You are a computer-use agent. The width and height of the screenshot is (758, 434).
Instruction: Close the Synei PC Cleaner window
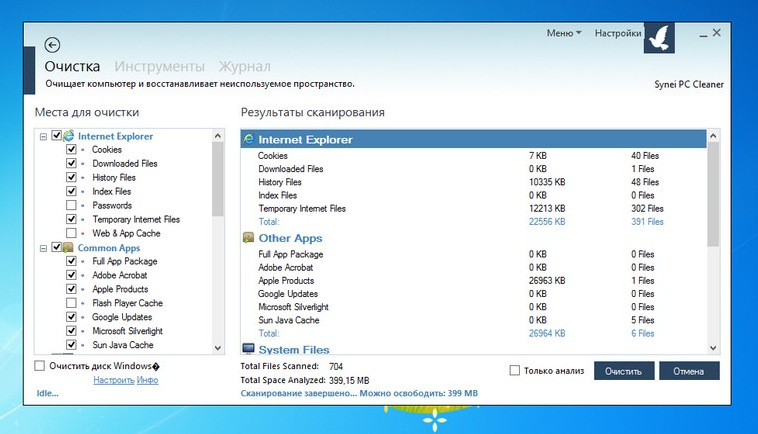717,32
